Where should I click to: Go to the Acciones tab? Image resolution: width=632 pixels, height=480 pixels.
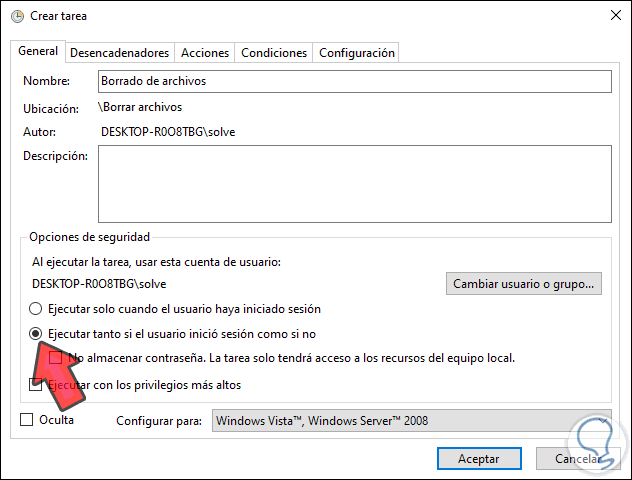(205, 53)
